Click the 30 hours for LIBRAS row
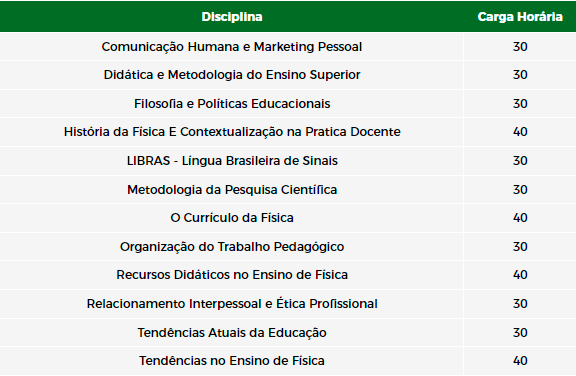The height and width of the screenshot is (376, 576). coord(520,161)
